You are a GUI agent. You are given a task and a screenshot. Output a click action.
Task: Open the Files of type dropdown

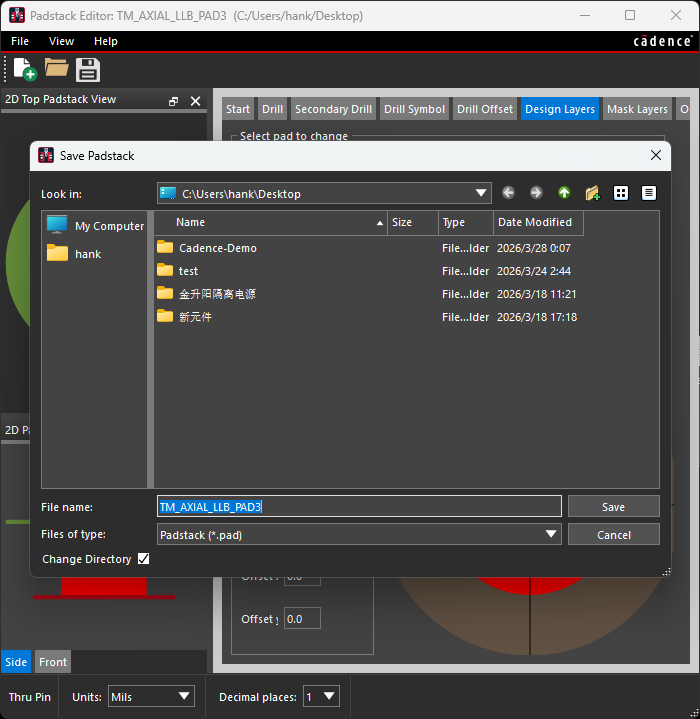[x=551, y=535]
